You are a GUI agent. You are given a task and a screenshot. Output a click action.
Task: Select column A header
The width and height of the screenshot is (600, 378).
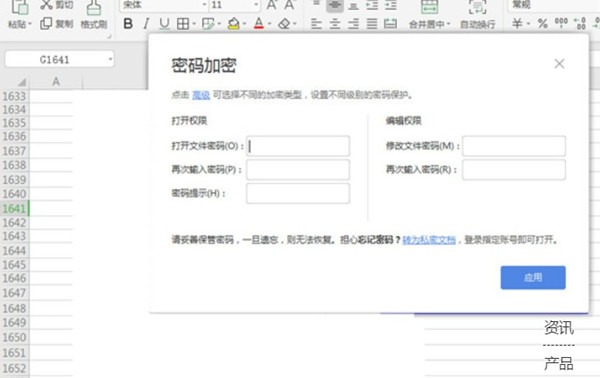point(56,81)
